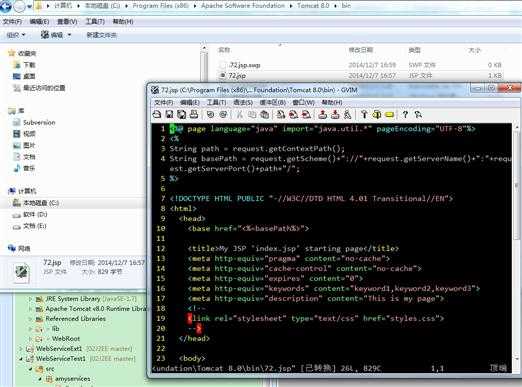Click the question mark Help icon in GVIM
The image size is (522, 387).
coord(405,115)
